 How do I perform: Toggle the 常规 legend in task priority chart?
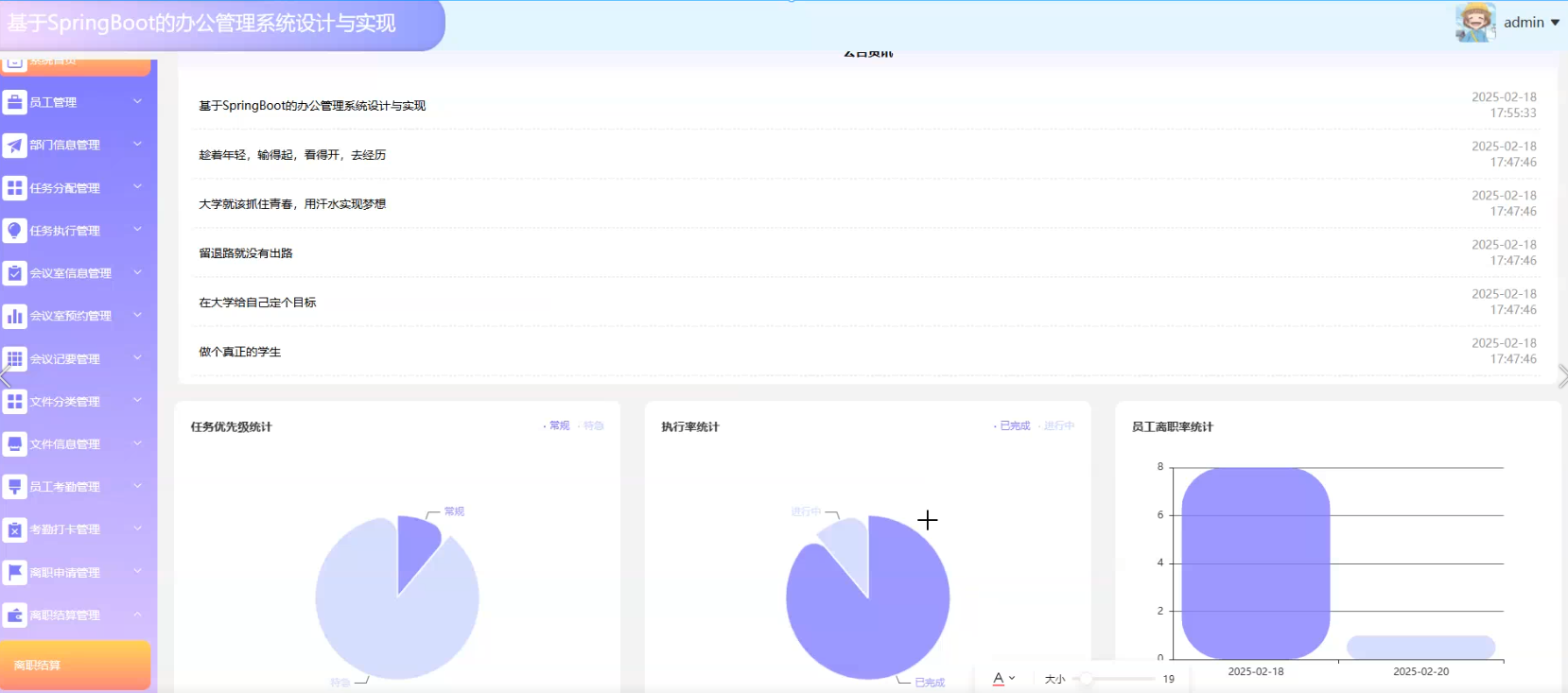[x=558, y=426]
